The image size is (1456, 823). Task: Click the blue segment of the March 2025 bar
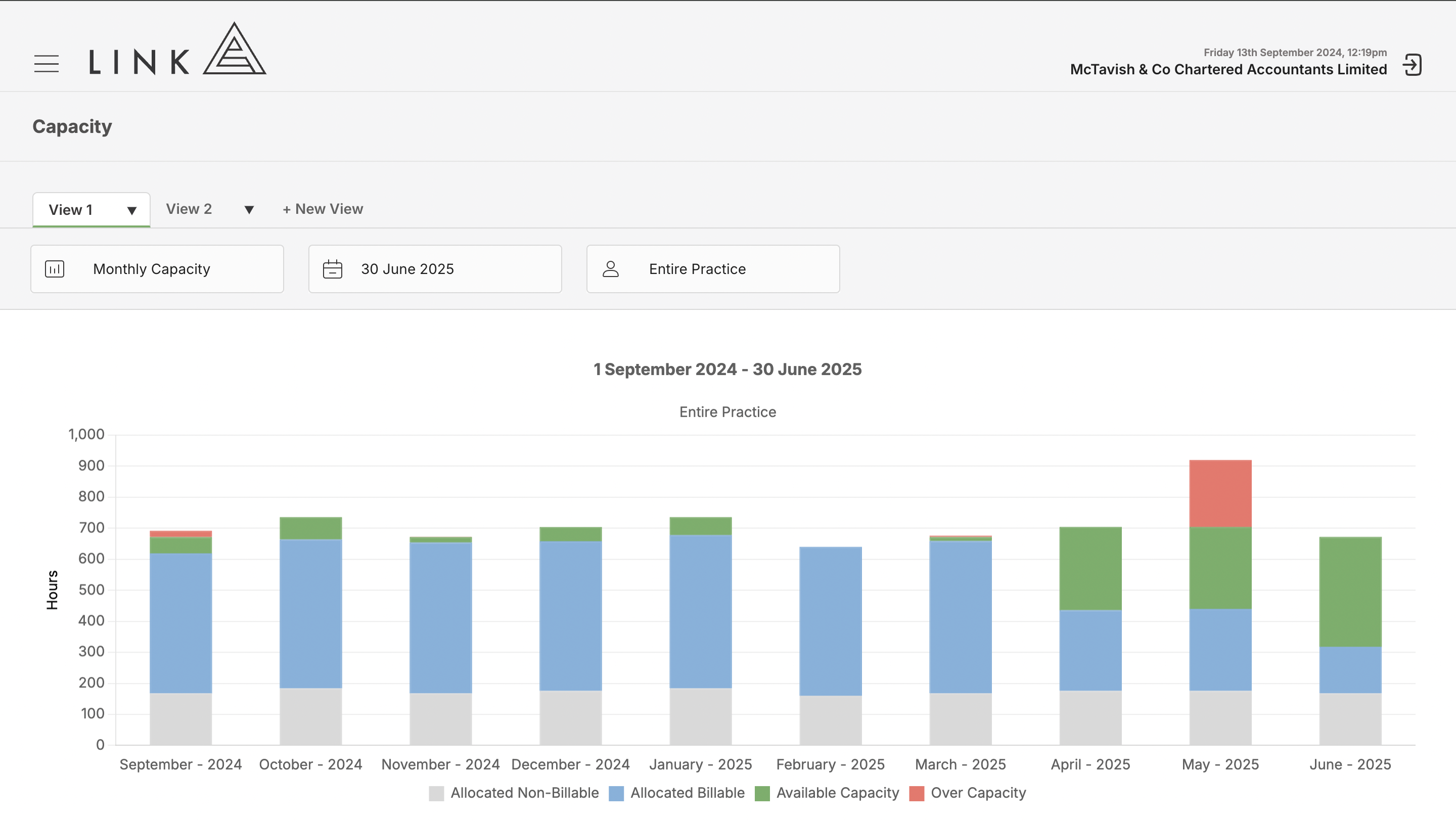pyautogui.click(x=961, y=617)
